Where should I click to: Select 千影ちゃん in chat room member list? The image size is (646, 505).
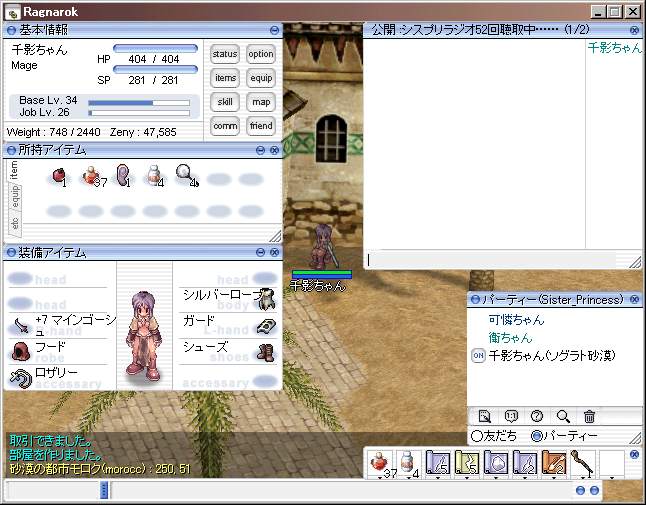click(615, 48)
